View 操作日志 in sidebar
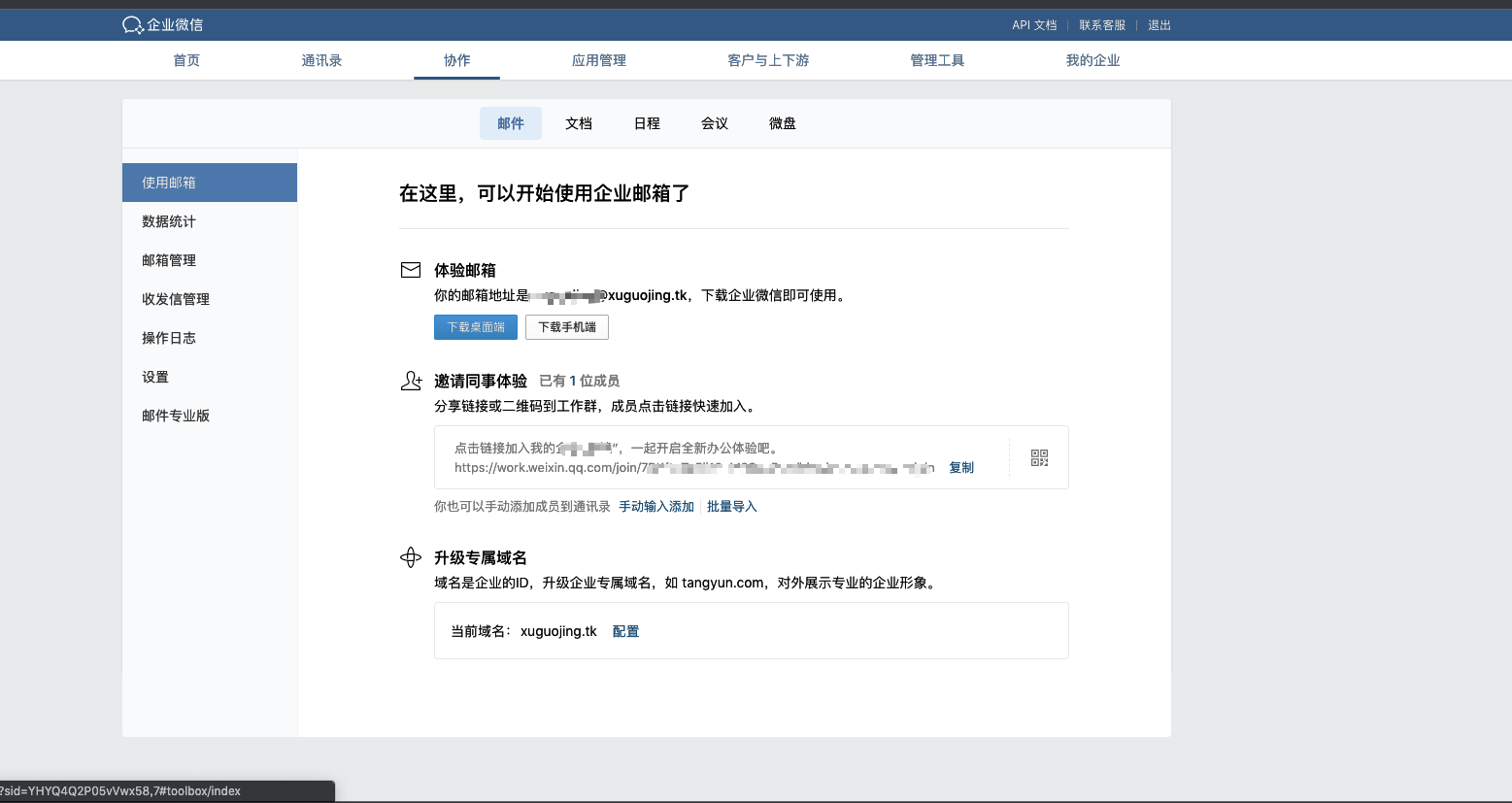The height and width of the screenshot is (803, 1512). click(210, 338)
